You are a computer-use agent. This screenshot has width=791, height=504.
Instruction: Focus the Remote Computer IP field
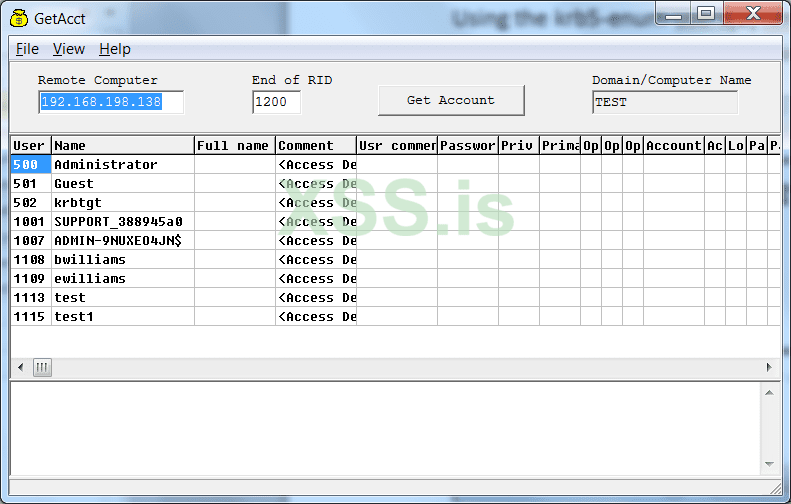point(111,102)
